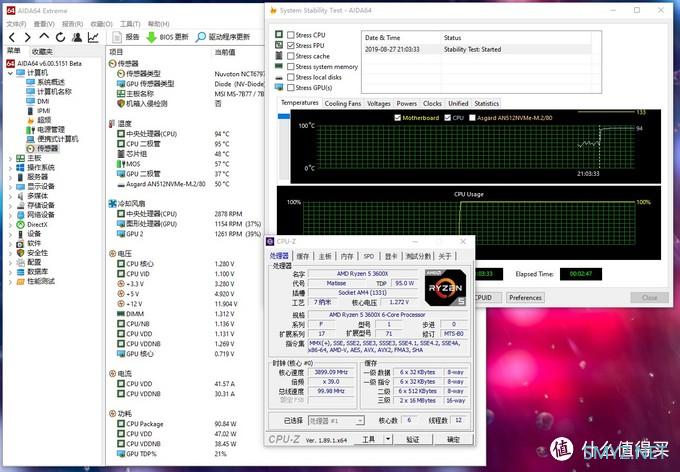
Task: Click the AIDA64 v6.00.5151 Beta root node
Action: point(49,63)
